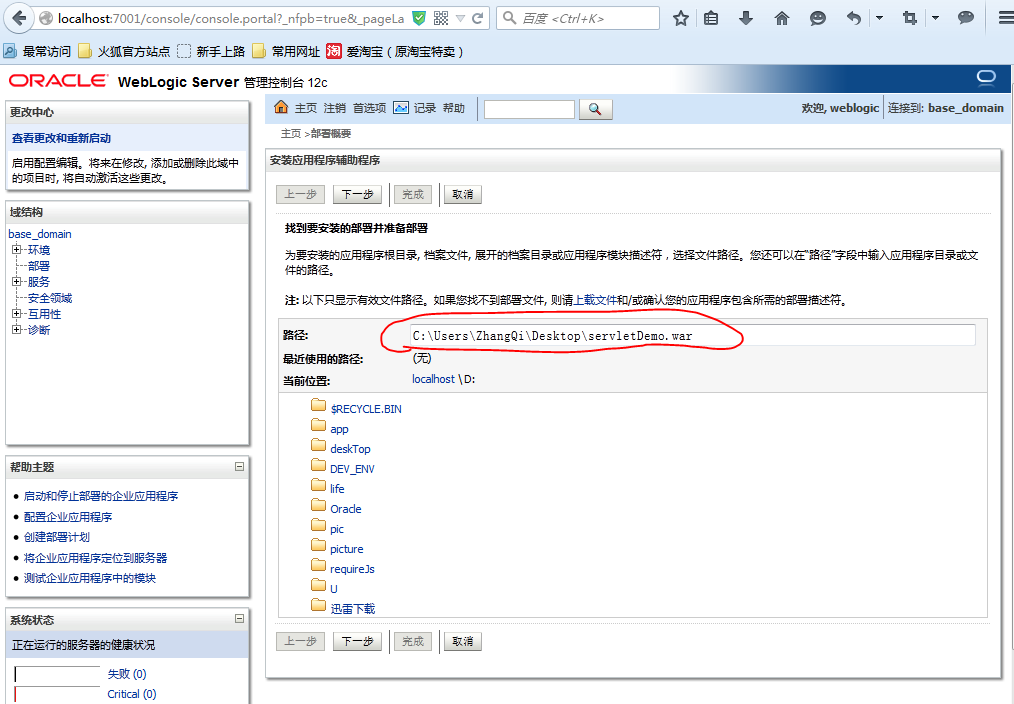
Task: Click the 上载文件 upload link
Action: point(595,300)
